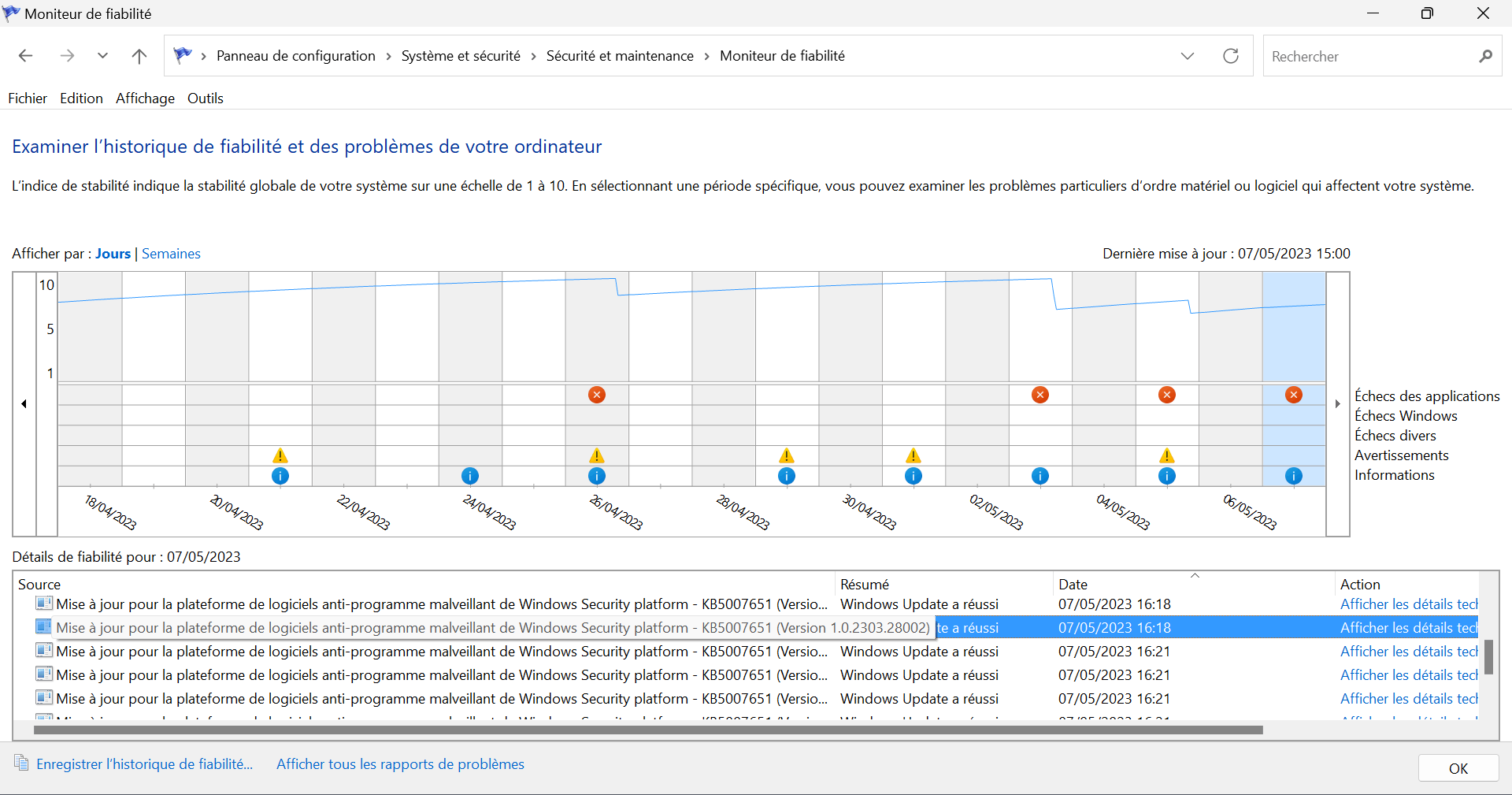Click the OK button
1512x795 pixels.
click(1458, 768)
